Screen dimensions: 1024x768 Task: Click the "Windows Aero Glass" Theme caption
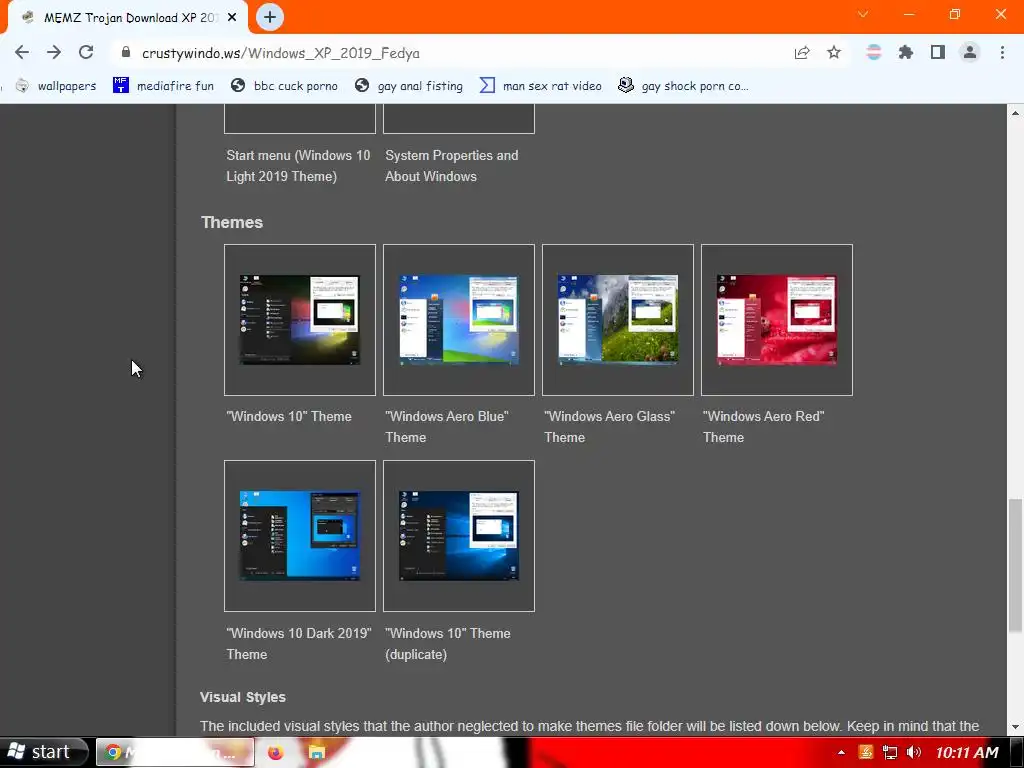(609, 427)
